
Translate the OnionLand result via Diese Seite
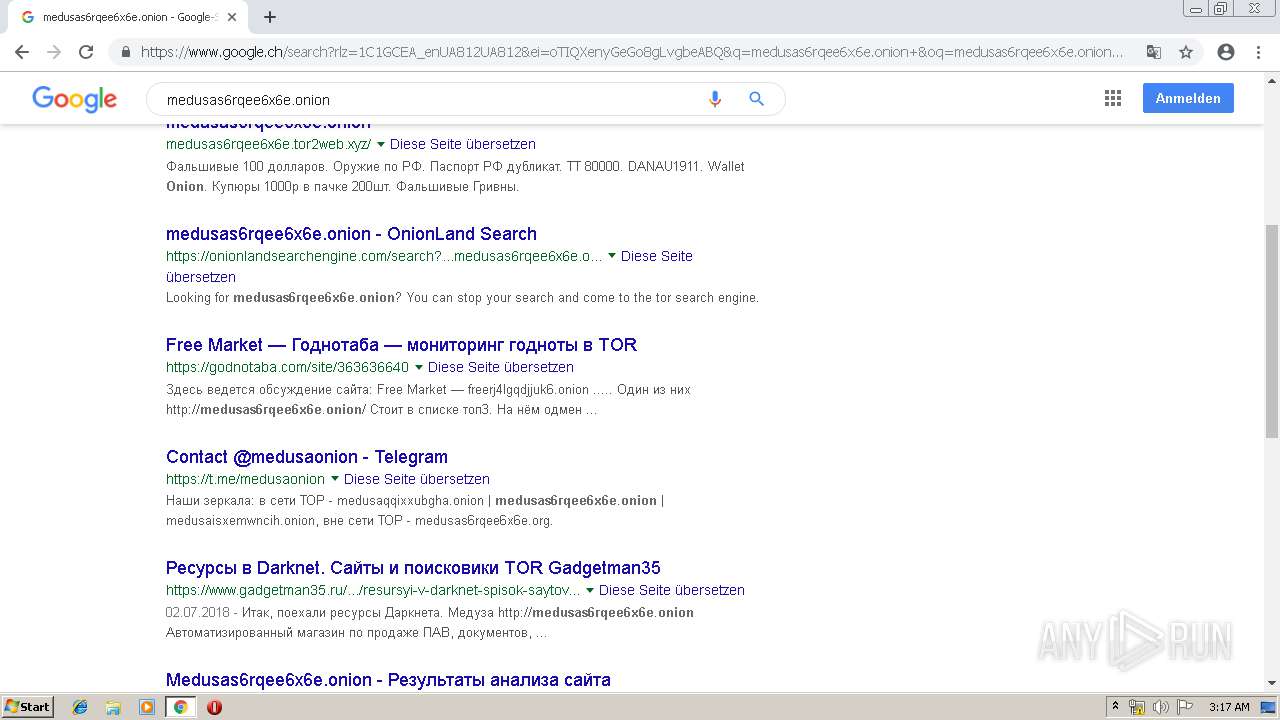tap(657, 256)
